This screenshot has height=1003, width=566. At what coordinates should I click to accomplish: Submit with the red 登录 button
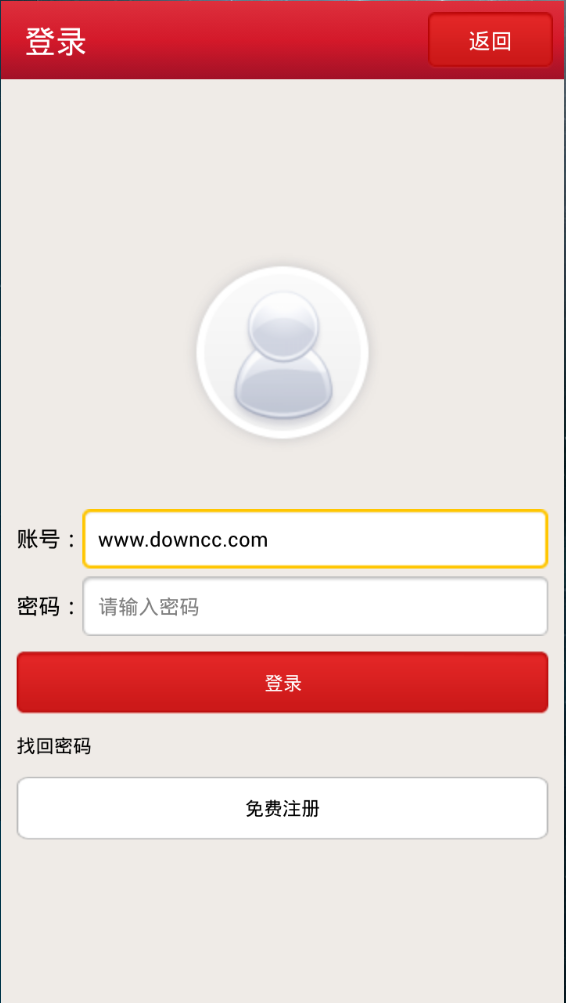point(282,683)
